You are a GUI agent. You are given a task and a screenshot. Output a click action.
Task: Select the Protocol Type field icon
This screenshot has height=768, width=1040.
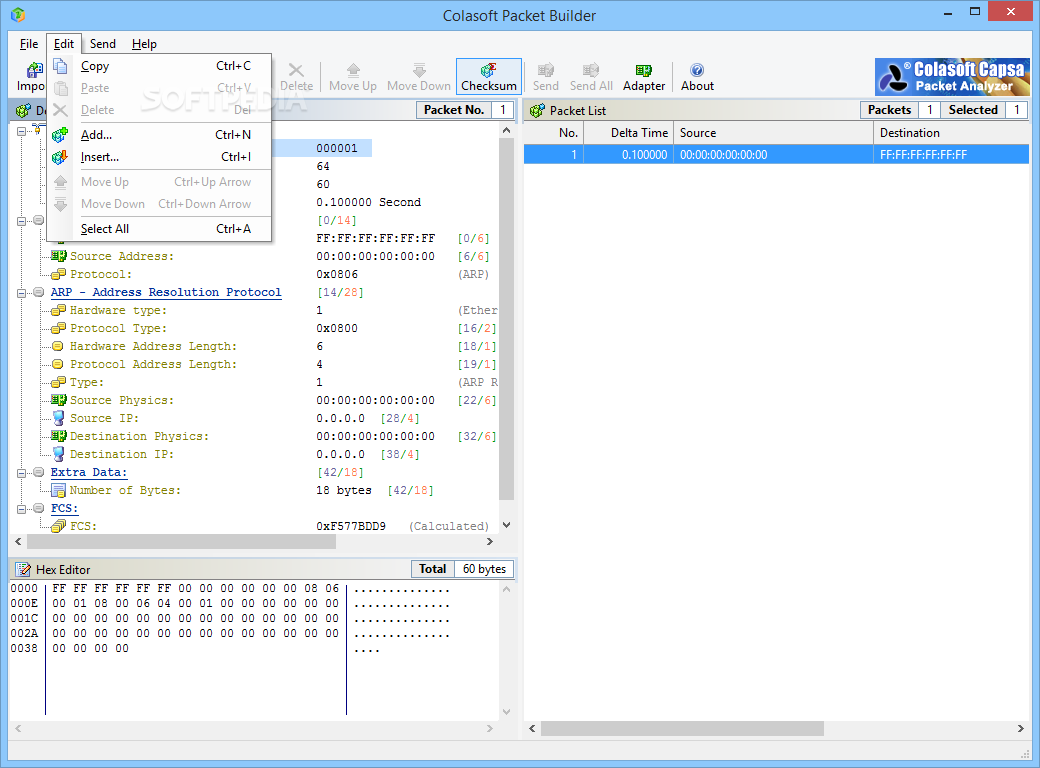tap(58, 328)
